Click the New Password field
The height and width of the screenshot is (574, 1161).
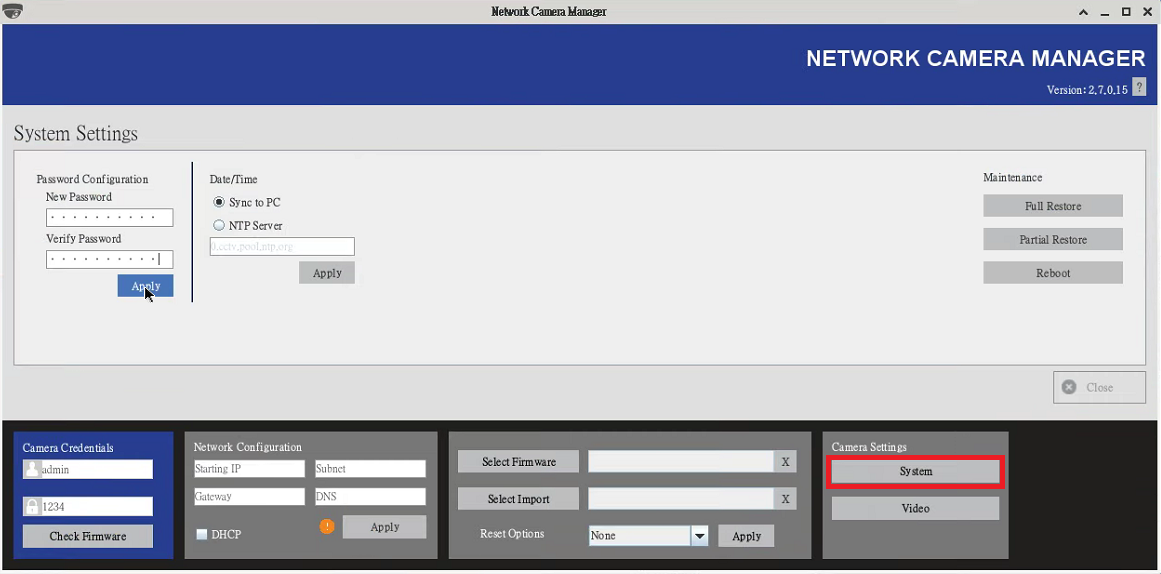(x=109, y=217)
